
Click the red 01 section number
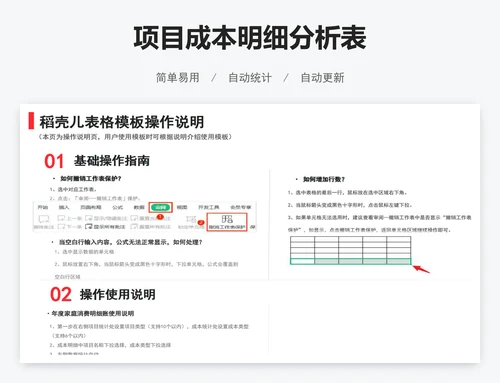[54, 161]
